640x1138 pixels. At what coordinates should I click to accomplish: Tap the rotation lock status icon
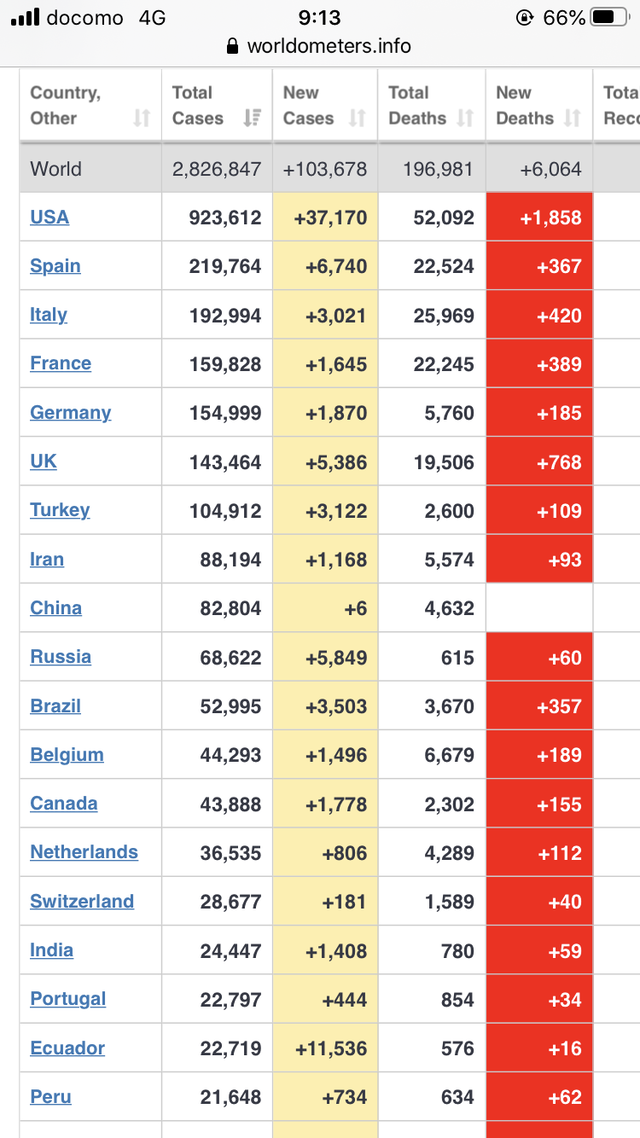tap(525, 17)
